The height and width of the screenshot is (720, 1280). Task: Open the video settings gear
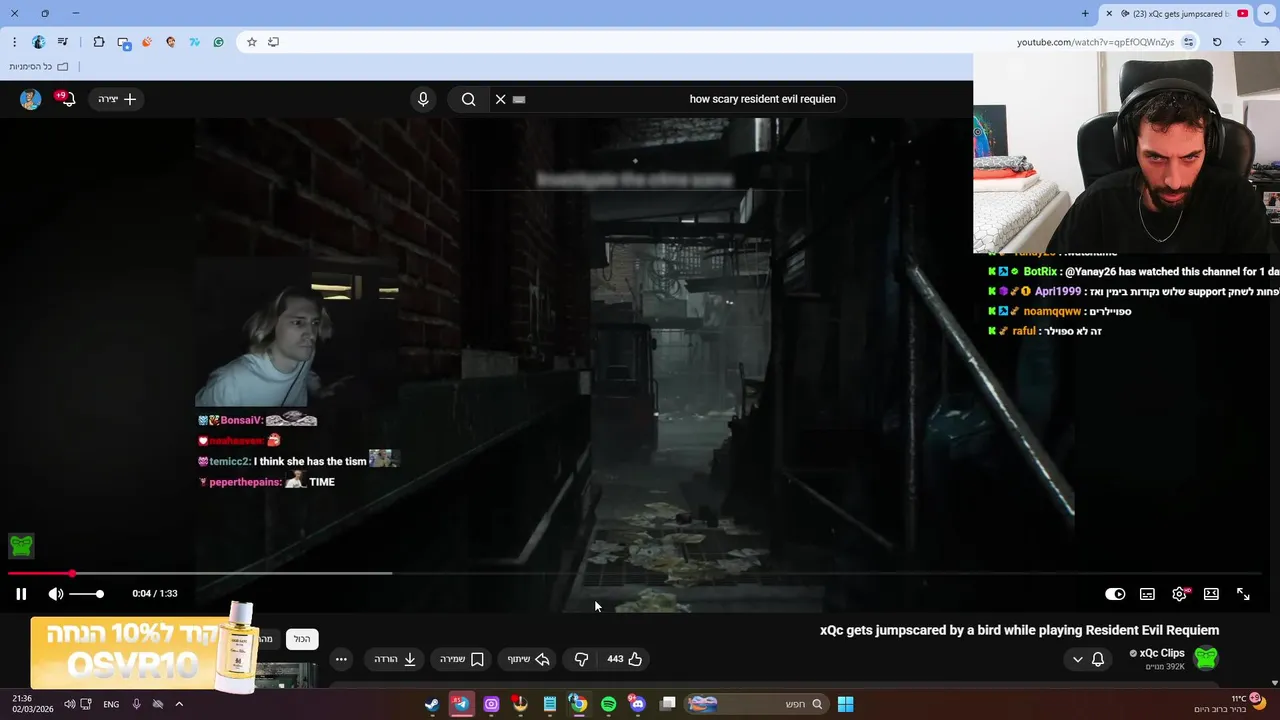1180,594
